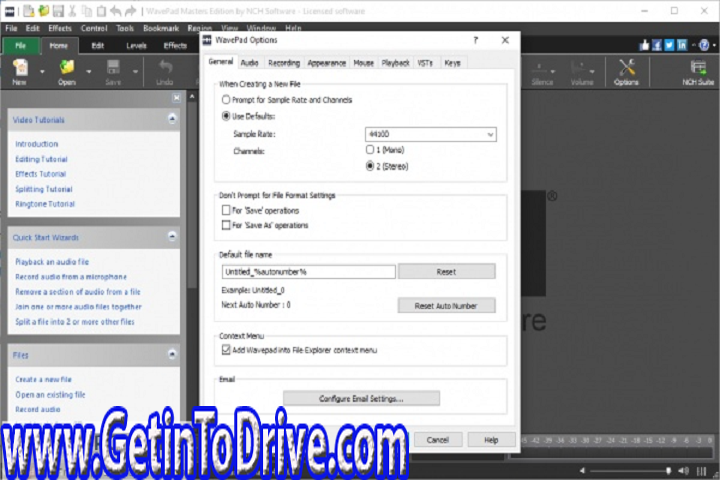
Task: Switch to the Appearance options tab
Action: click(x=326, y=63)
